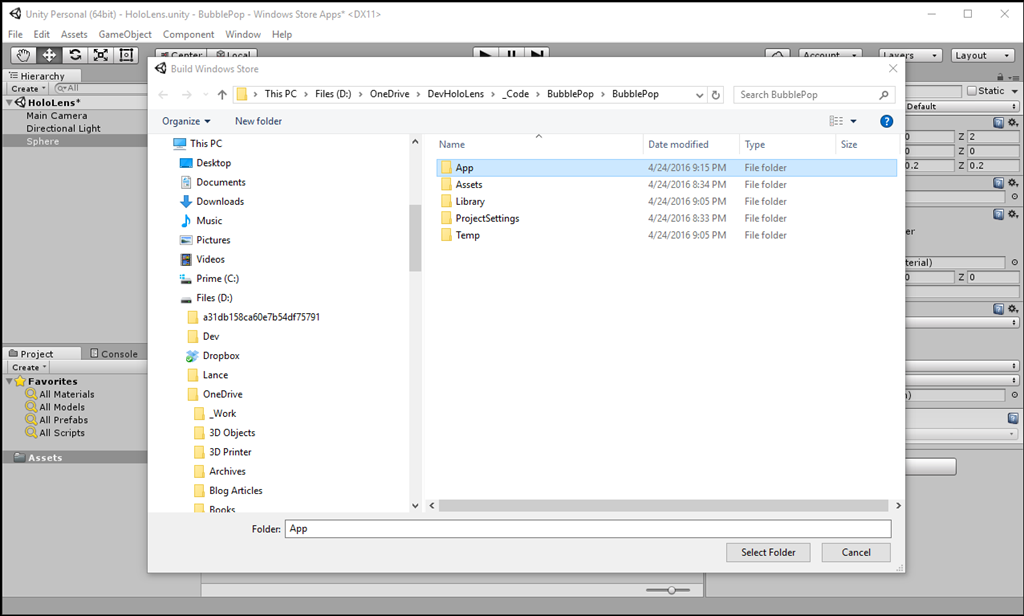Select Directional Light in Hierarchy
The width and height of the screenshot is (1024, 616).
click(63, 129)
